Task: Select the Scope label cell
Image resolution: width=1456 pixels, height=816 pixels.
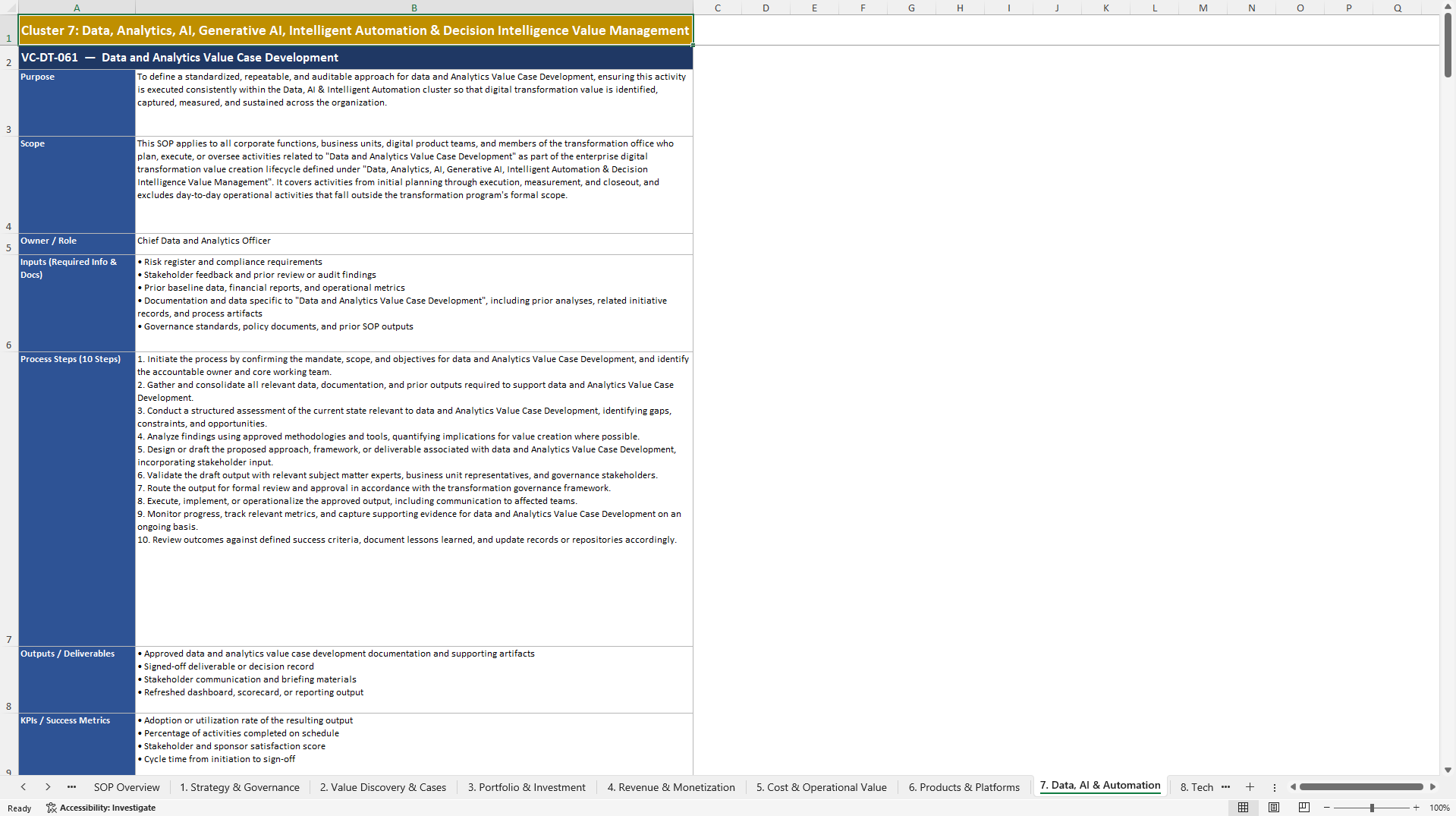Action: (77, 184)
